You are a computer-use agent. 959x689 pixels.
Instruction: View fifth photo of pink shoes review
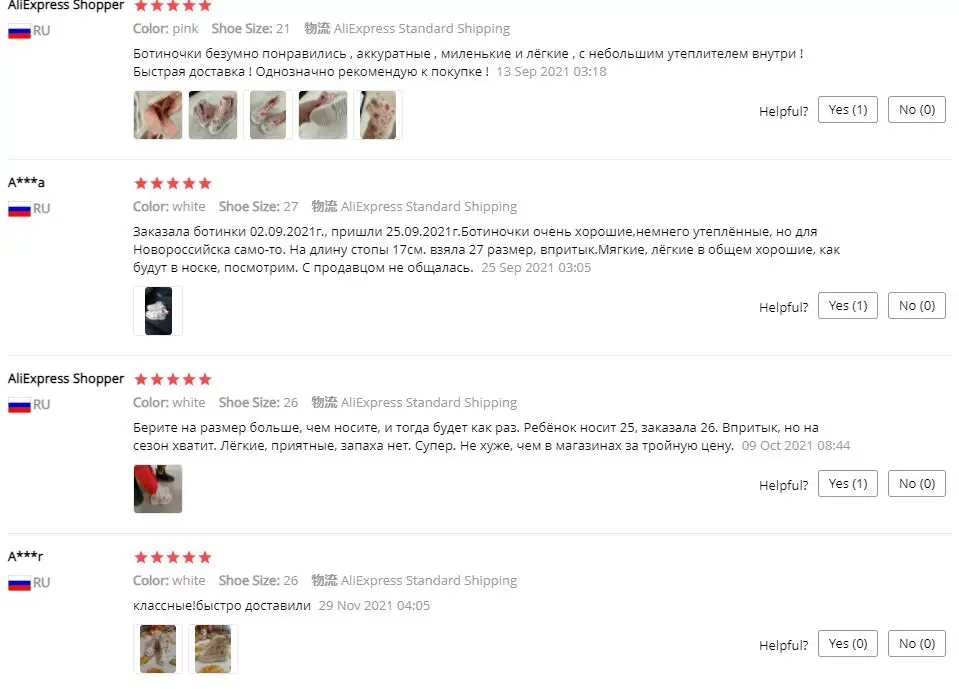click(378, 115)
